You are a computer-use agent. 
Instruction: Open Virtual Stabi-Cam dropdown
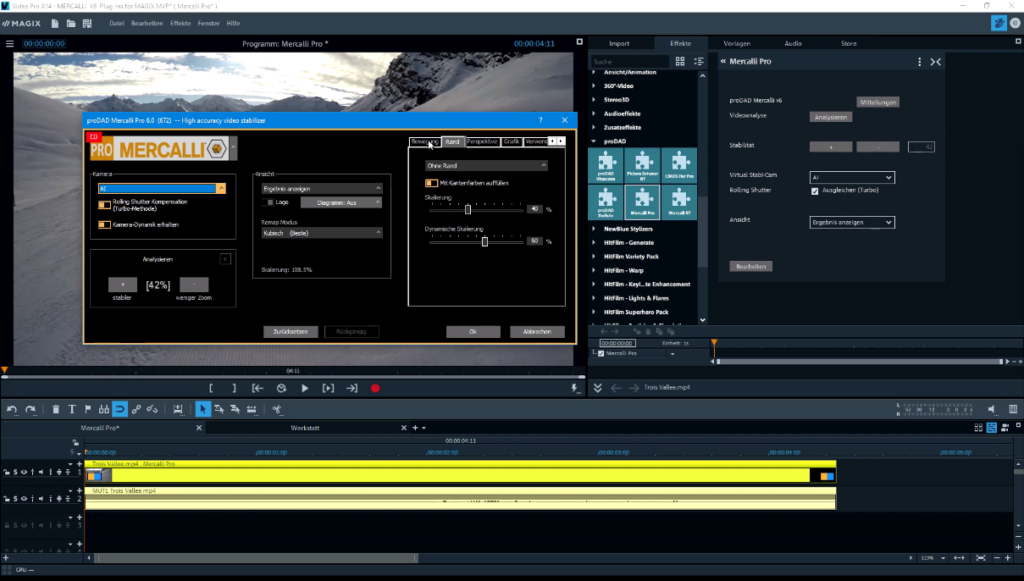(x=852, y=178)
